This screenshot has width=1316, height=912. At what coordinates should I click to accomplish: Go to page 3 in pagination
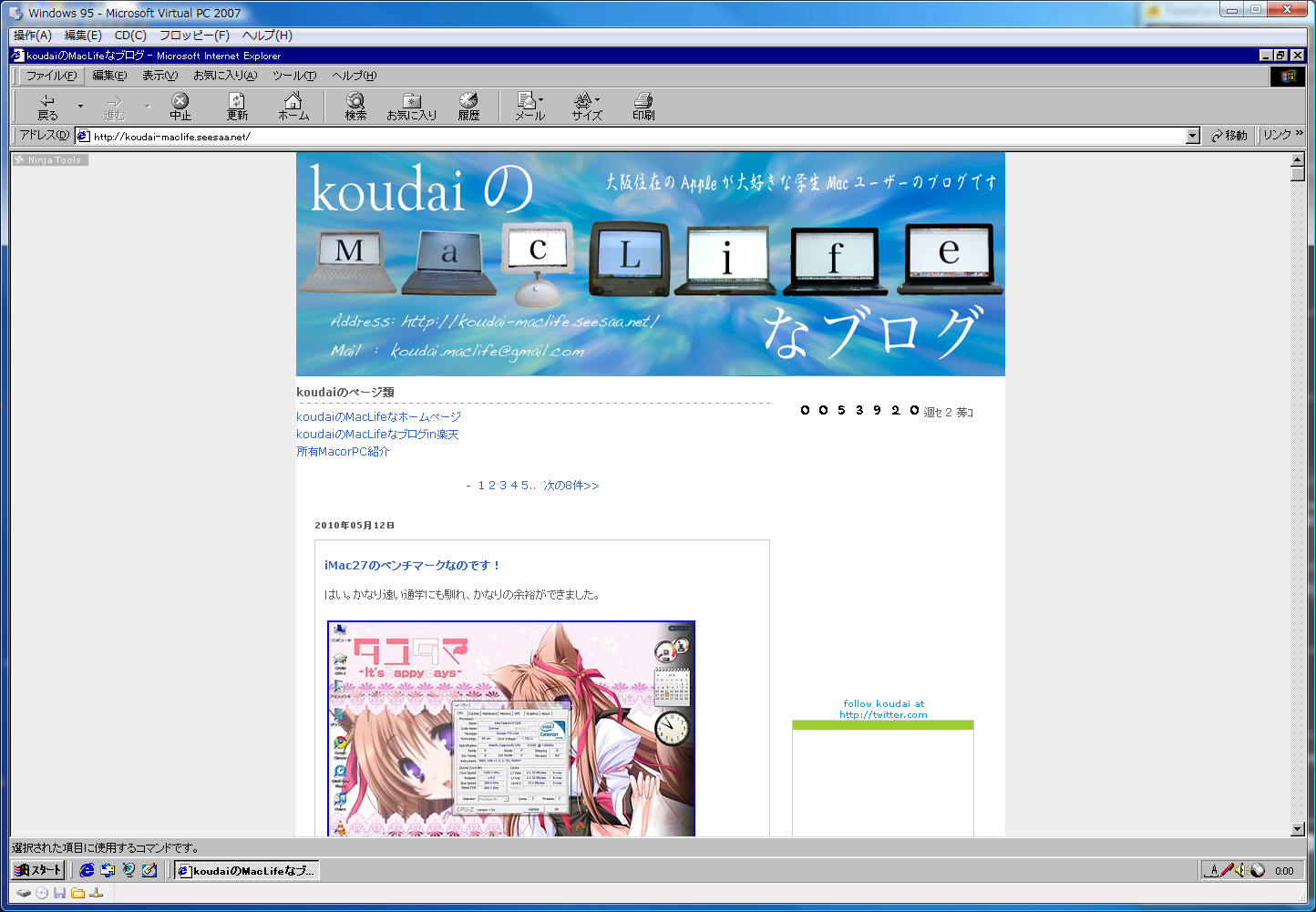click(x=503, y=486)
